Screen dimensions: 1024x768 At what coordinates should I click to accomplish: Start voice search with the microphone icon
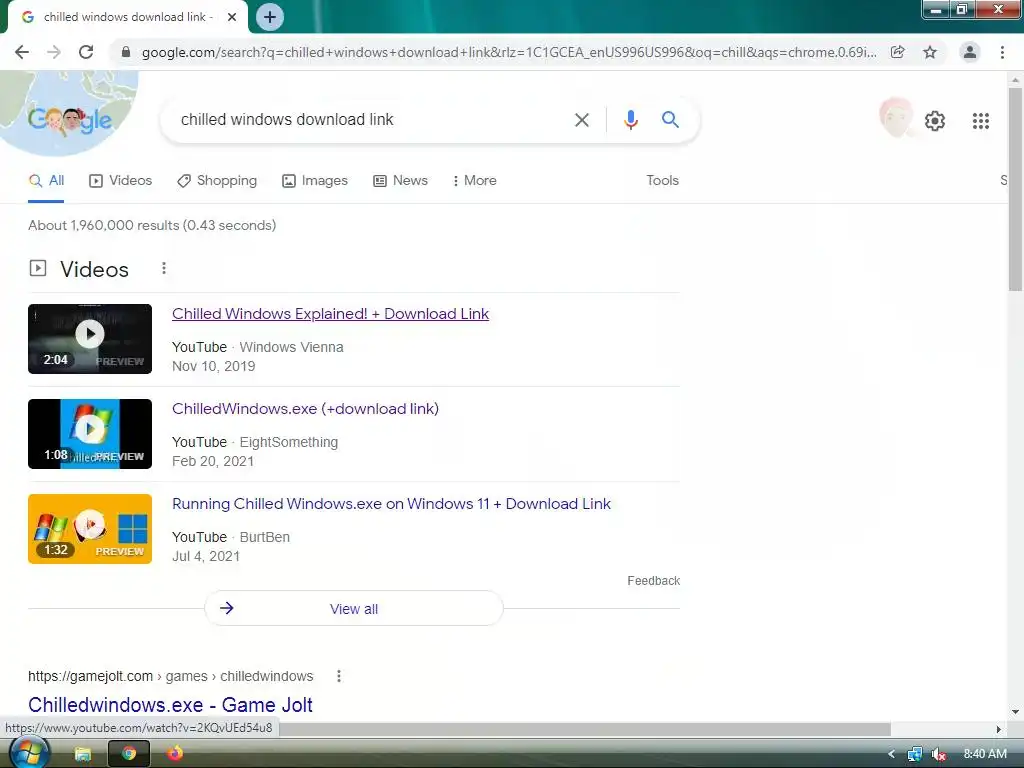click(630, 120)
